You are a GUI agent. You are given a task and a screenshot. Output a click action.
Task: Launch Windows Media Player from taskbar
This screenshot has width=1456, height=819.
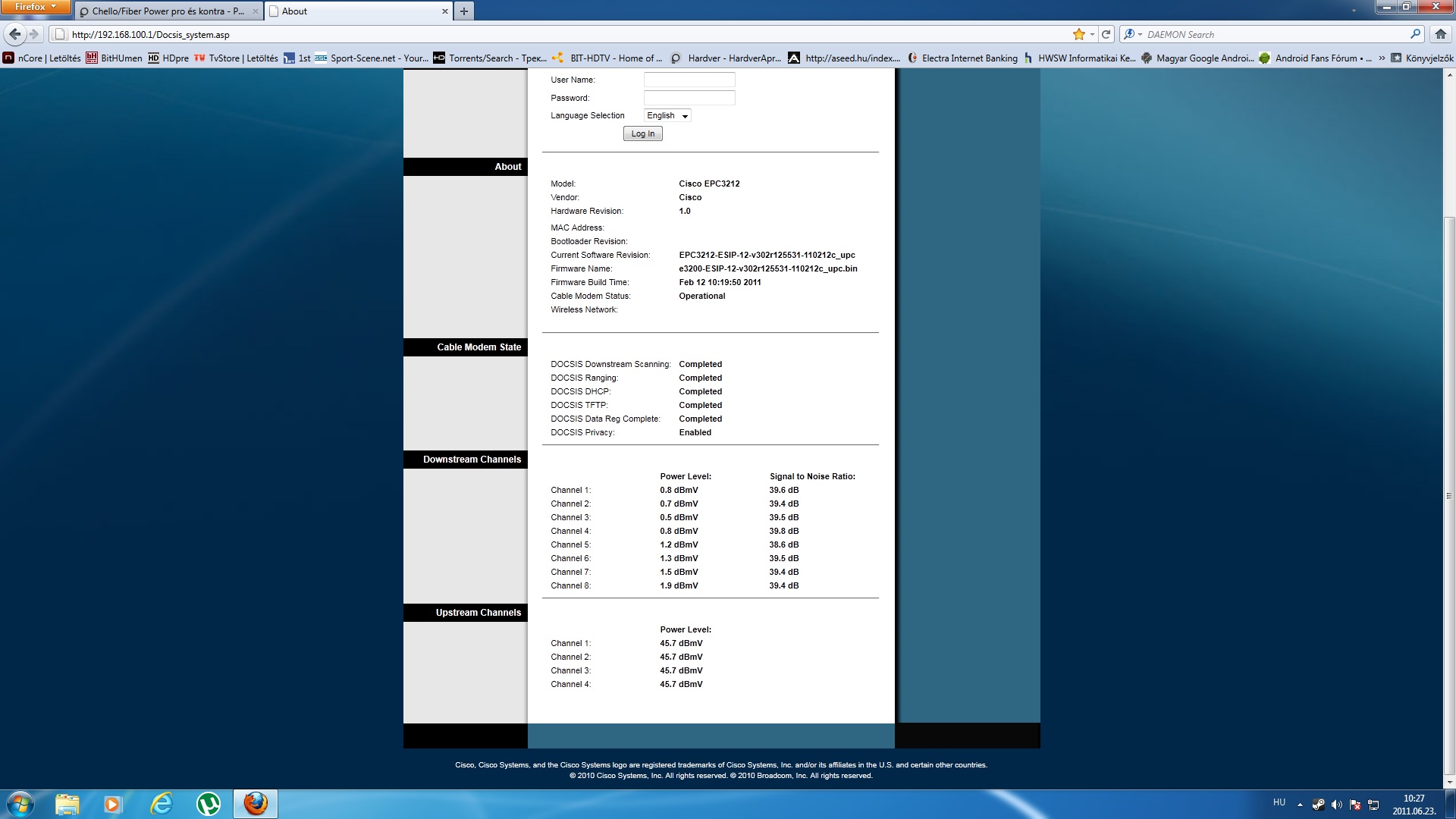114,804
